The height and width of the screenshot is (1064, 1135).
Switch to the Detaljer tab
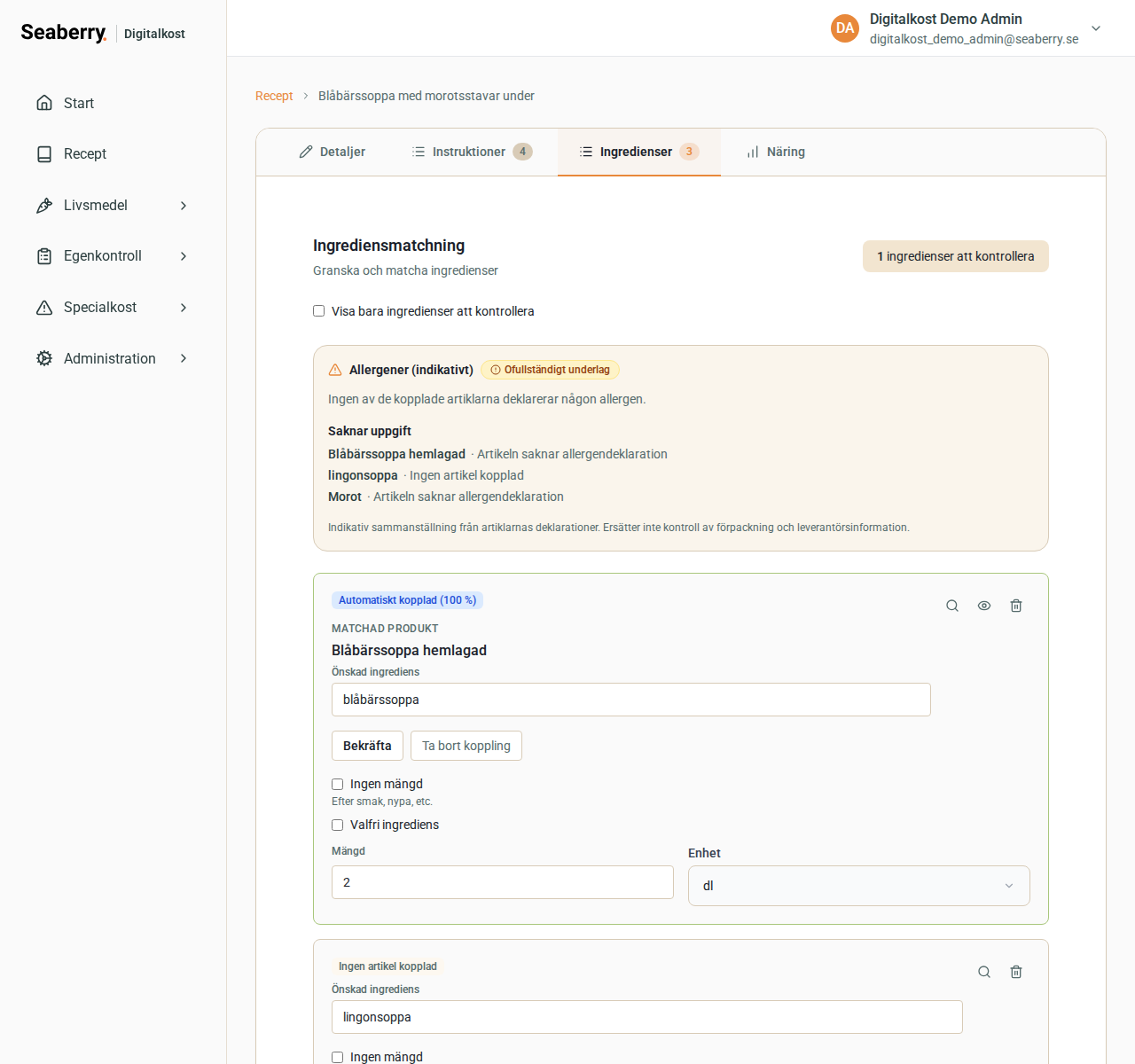332,152
